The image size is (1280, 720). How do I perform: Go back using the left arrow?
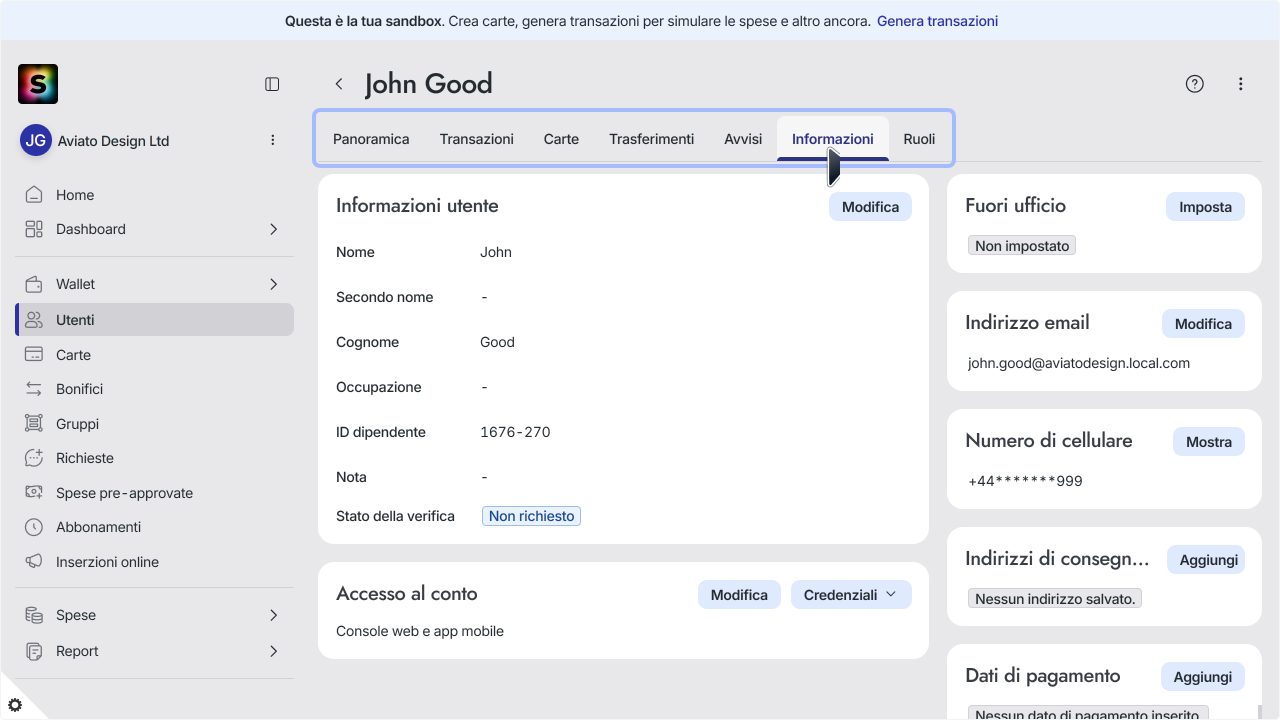tap(339, 84)
